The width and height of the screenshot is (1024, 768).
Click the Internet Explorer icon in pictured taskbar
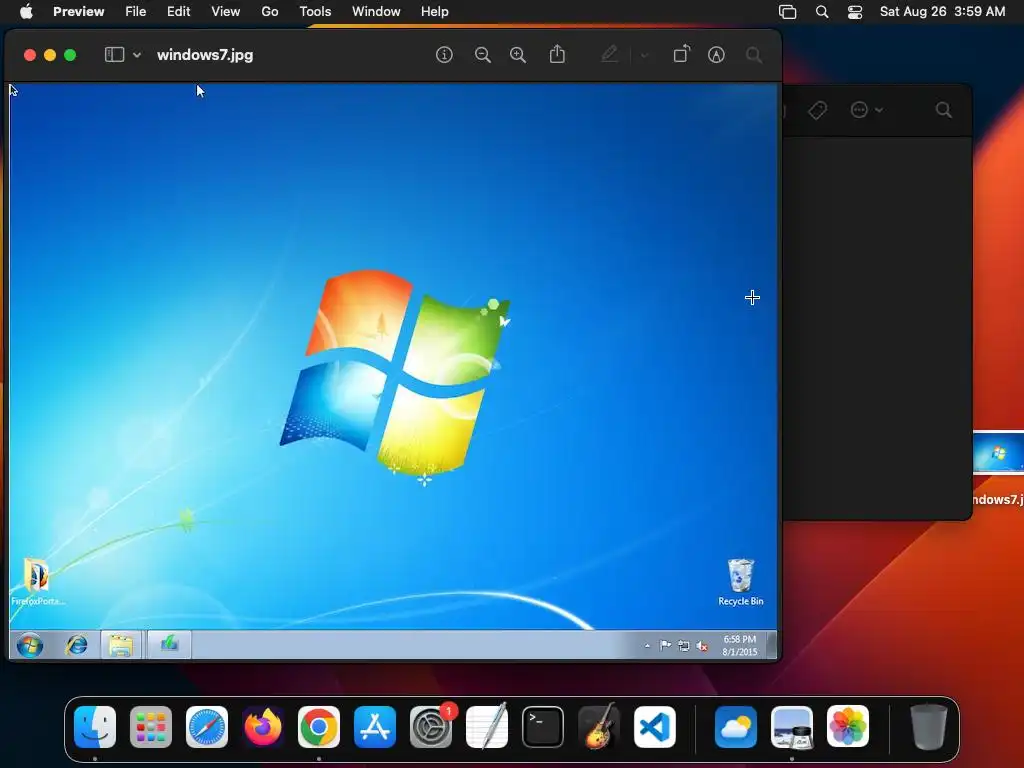(x=76, y=645)
